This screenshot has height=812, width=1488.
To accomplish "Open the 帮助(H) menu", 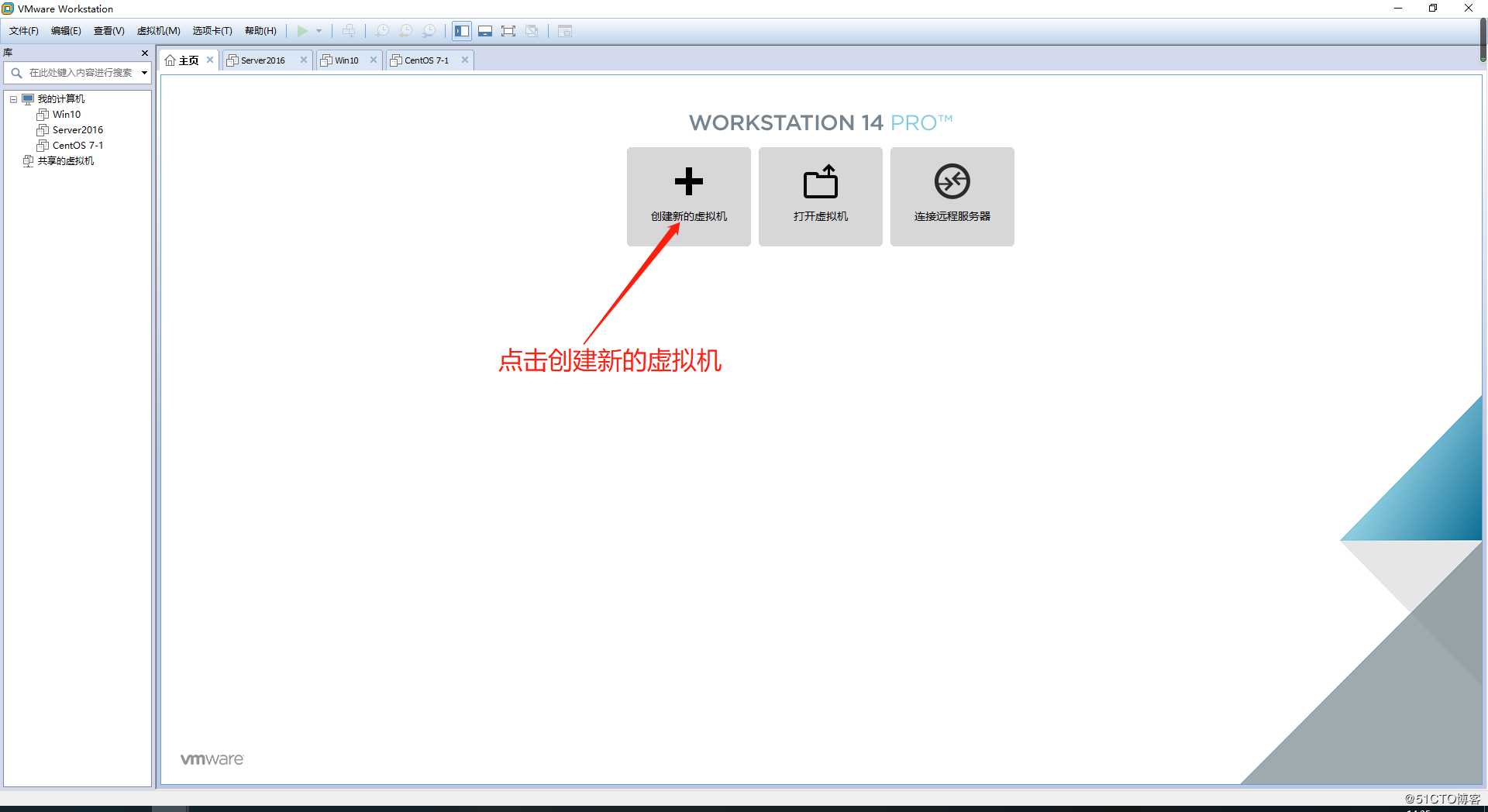I will tap(260, 31).
